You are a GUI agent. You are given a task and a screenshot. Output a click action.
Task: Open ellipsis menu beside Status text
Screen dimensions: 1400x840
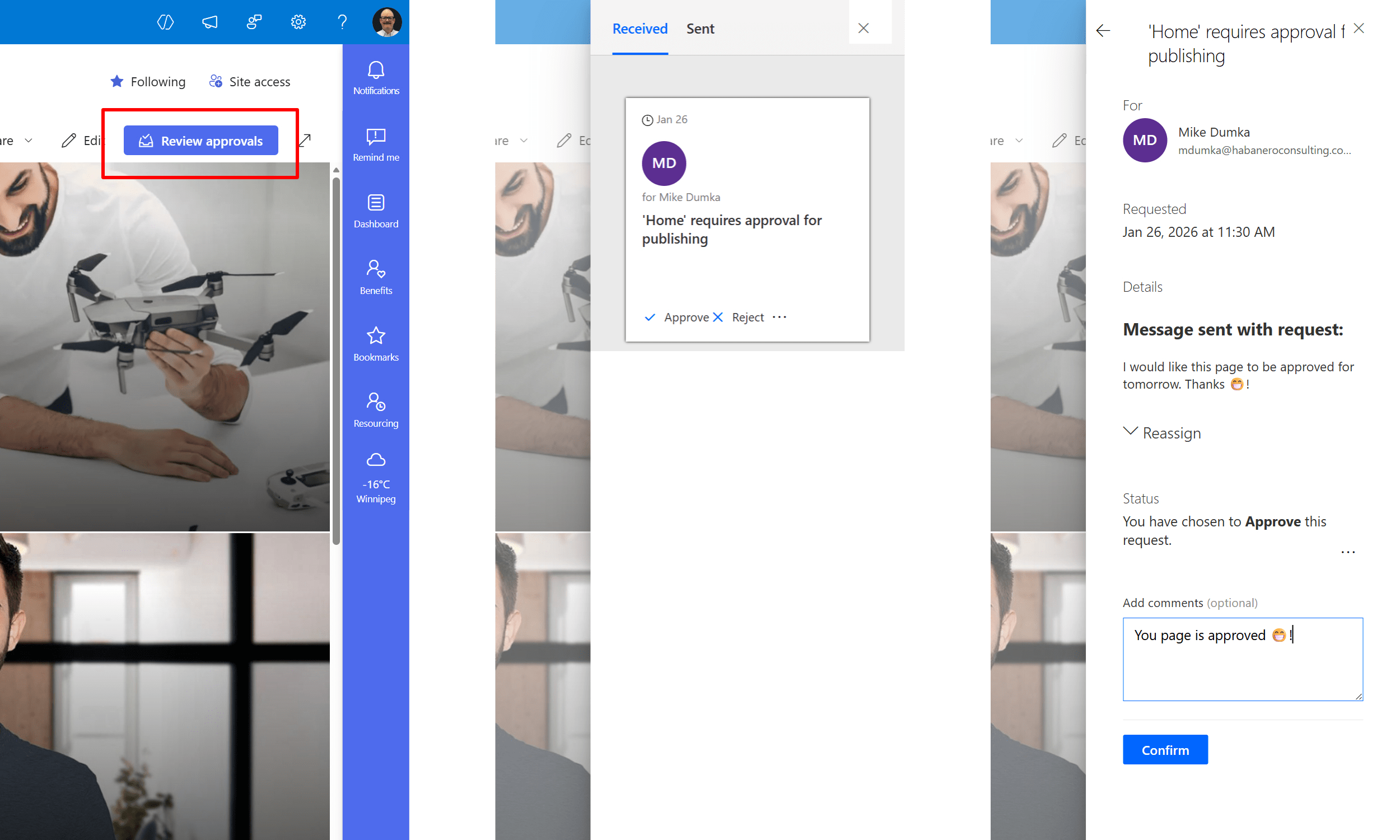1347,552
